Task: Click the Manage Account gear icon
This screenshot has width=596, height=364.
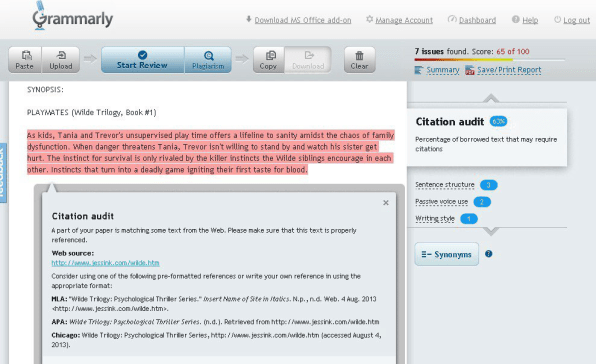Action: [x=369, y=19]
